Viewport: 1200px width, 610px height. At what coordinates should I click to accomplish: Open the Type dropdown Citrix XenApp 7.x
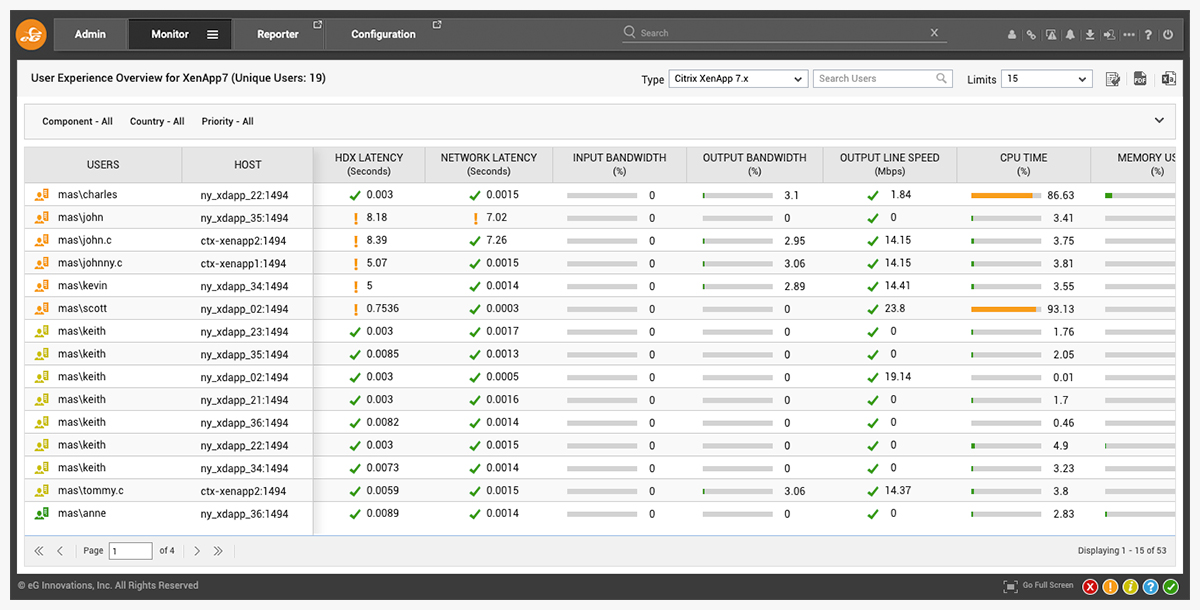pyautogui.click(x=738, y=79)
